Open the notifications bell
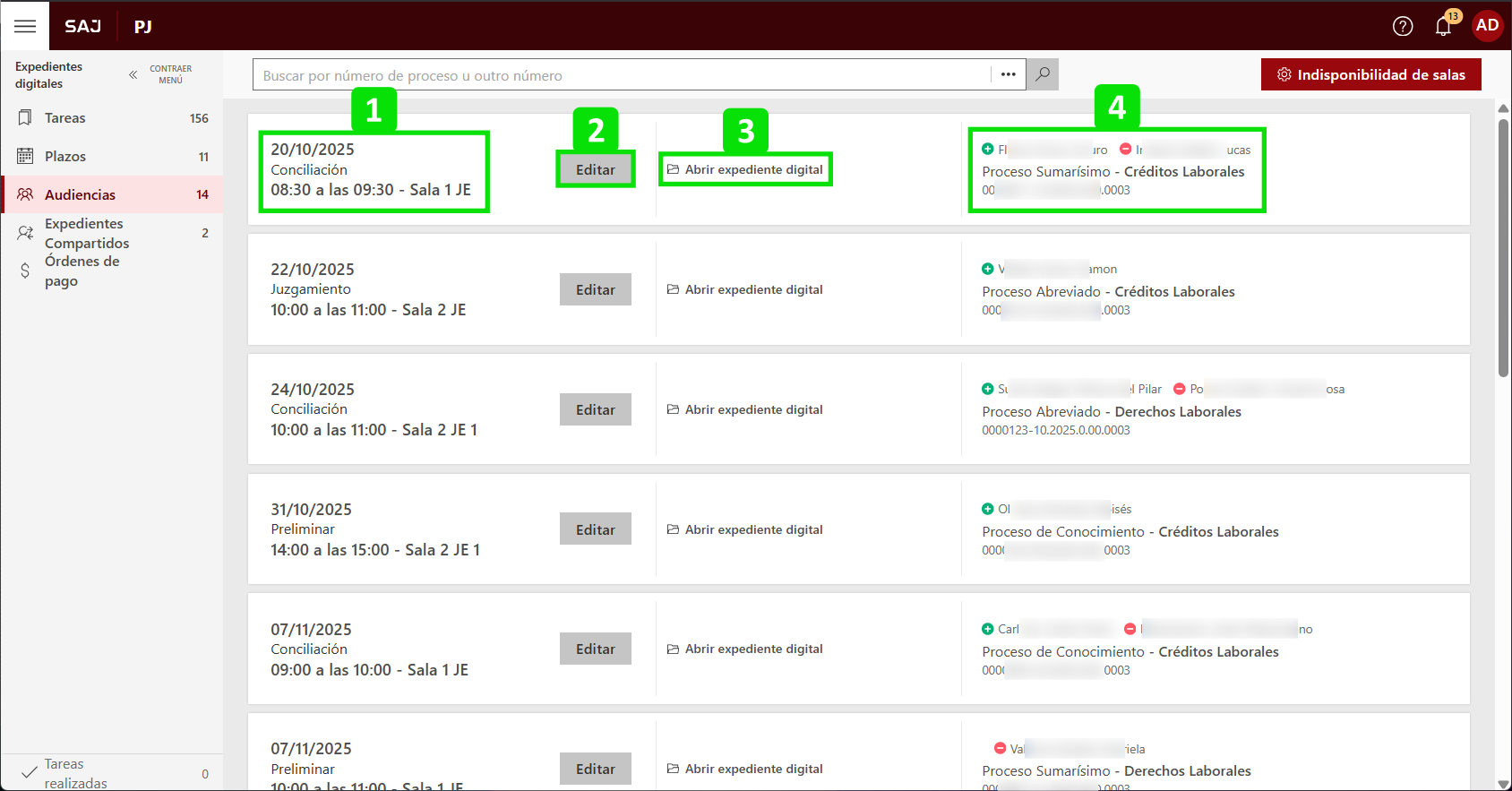The height and width of the screenshot is (791, 1512). (x=1443, y=26)
